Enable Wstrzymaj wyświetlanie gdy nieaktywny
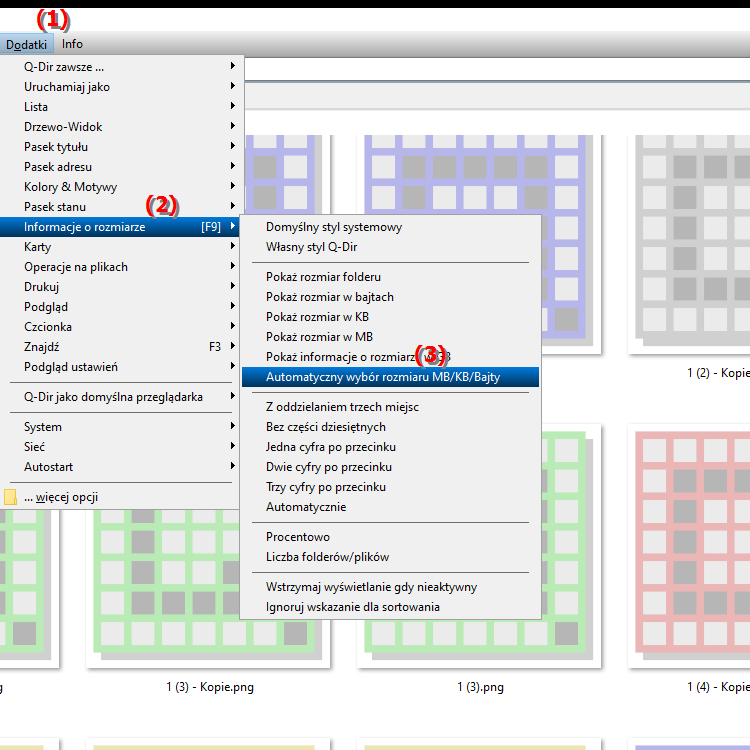The width and height of the screenshot is (750, 750). coord(371,587)
